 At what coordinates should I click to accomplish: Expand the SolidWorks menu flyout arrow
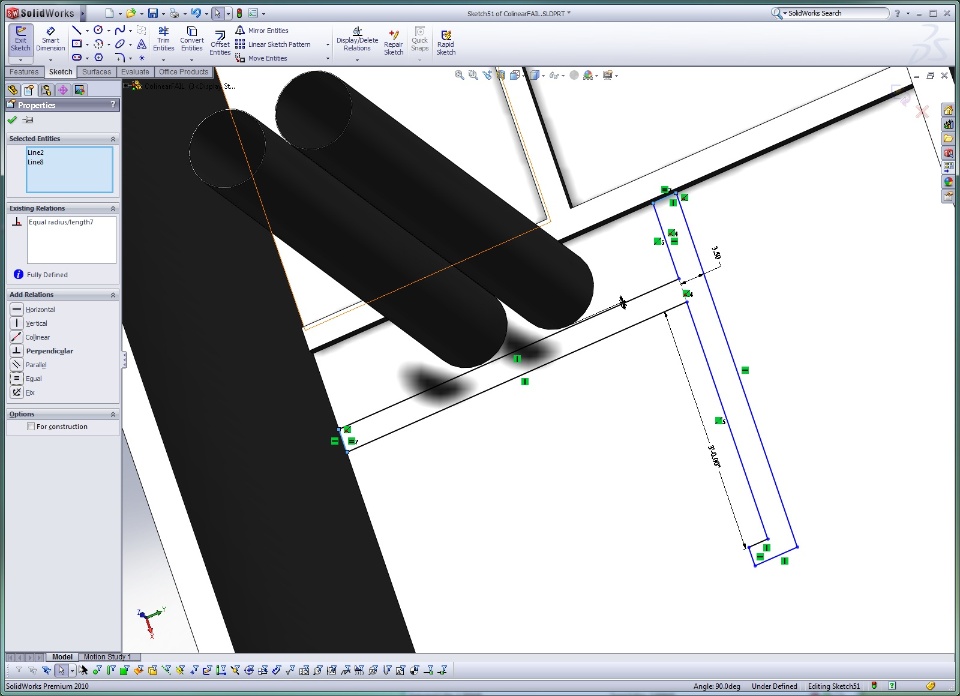pos(83,13)
